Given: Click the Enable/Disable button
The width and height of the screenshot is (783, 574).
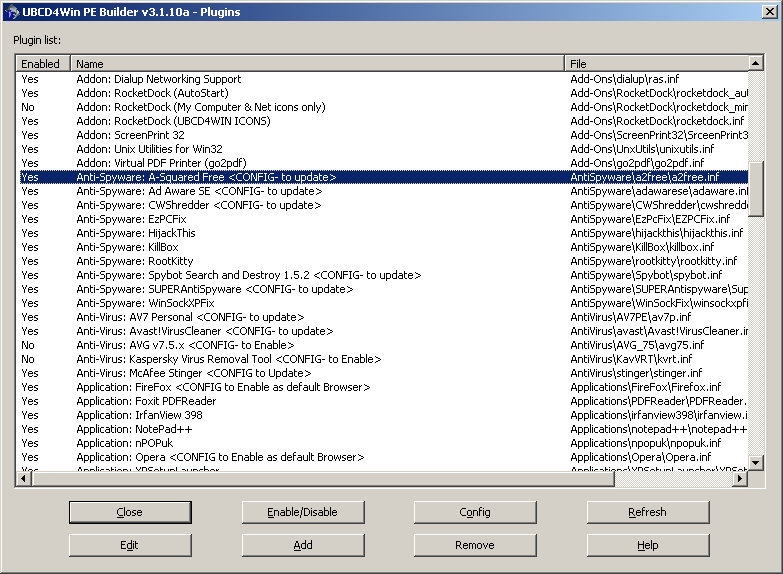Looking at the screenshot, I should click(x=303, y=512).
